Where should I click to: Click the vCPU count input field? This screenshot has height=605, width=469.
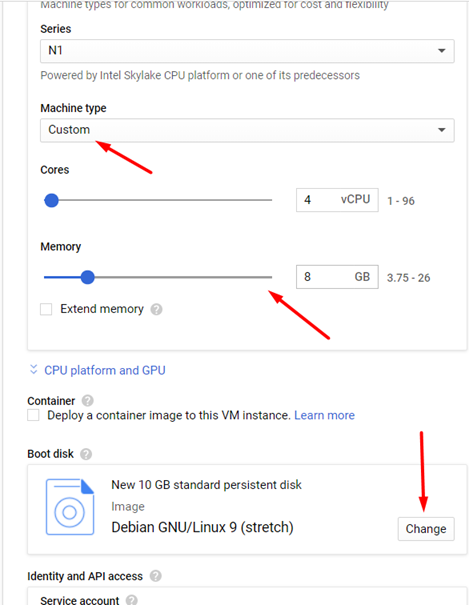[x=337, y=200]
